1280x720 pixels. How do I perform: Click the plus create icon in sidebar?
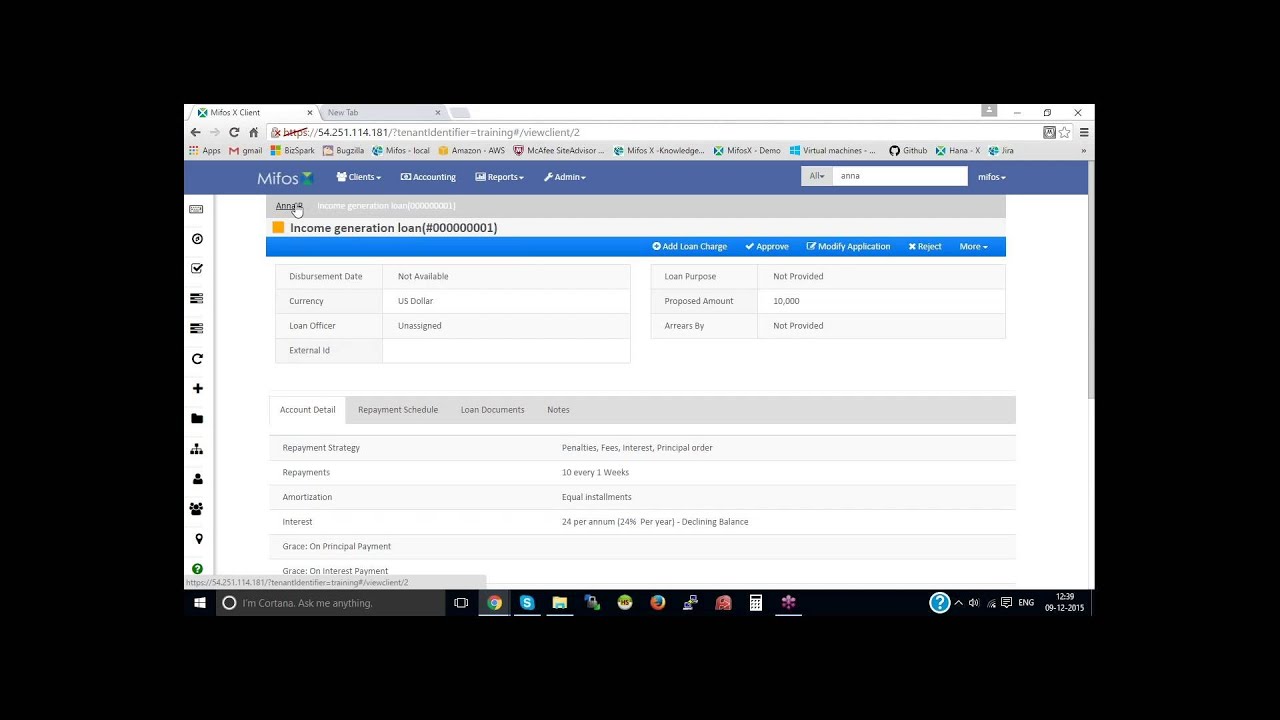tap(197, 389)
